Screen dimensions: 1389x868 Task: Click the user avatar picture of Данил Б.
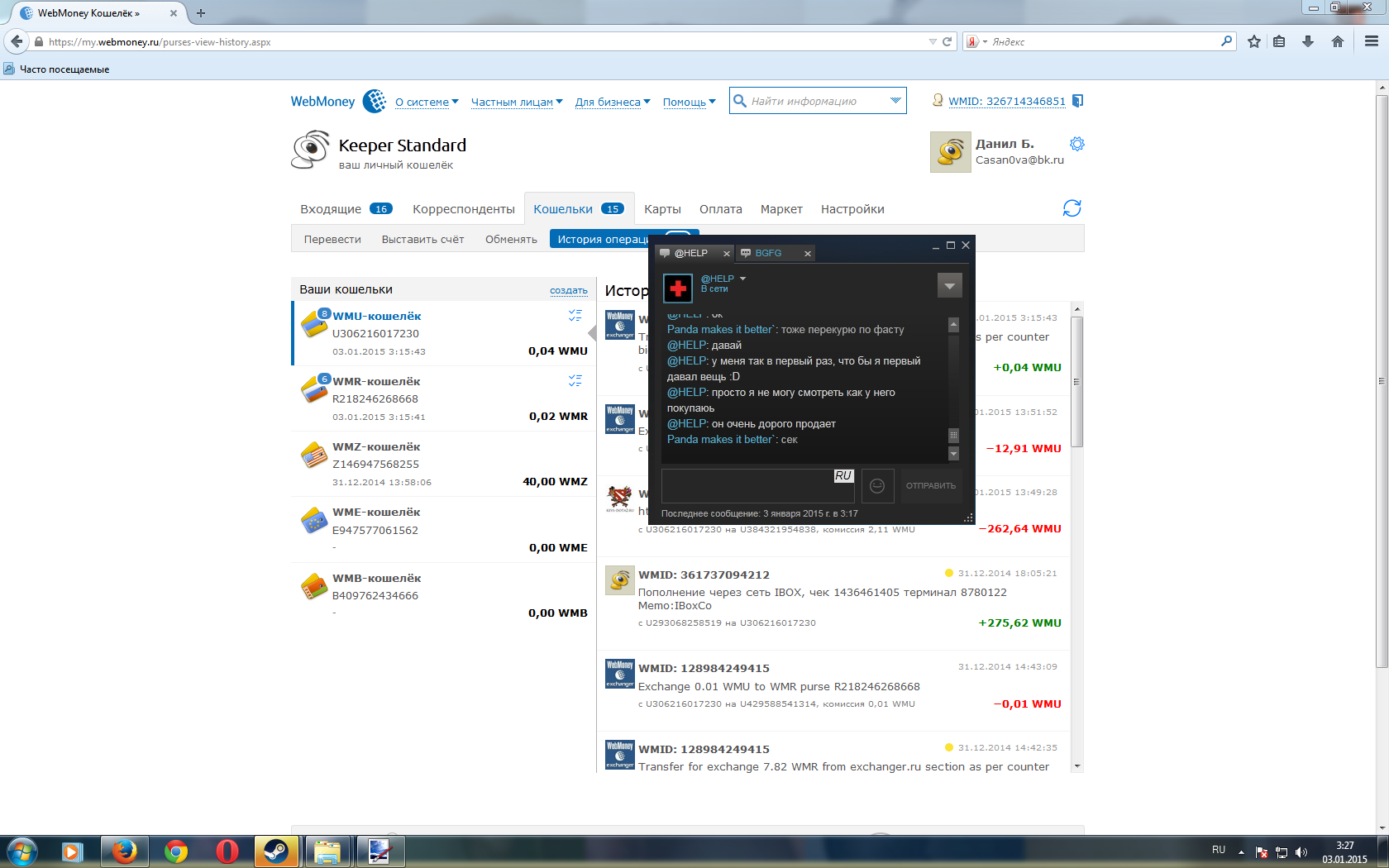[x=951, y=152]
